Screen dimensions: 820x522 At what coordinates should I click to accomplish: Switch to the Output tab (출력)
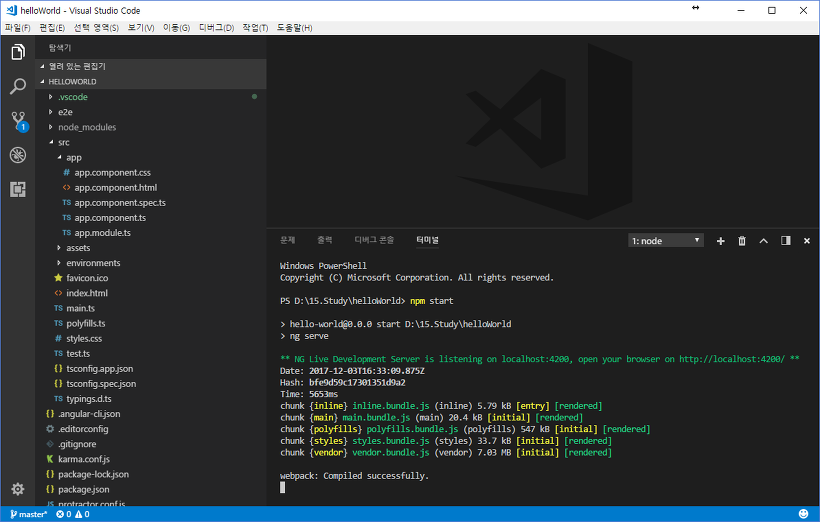tap(325, 240)
